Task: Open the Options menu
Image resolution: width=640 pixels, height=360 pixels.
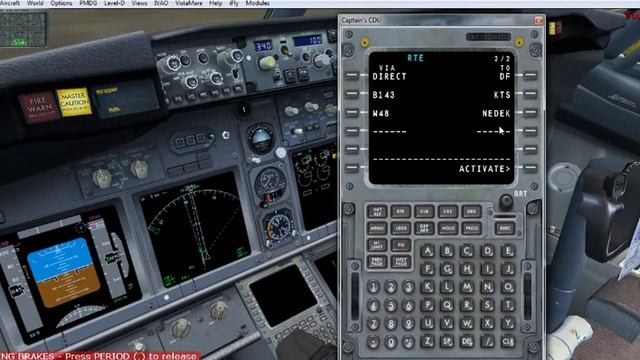Action: [61, 3]
